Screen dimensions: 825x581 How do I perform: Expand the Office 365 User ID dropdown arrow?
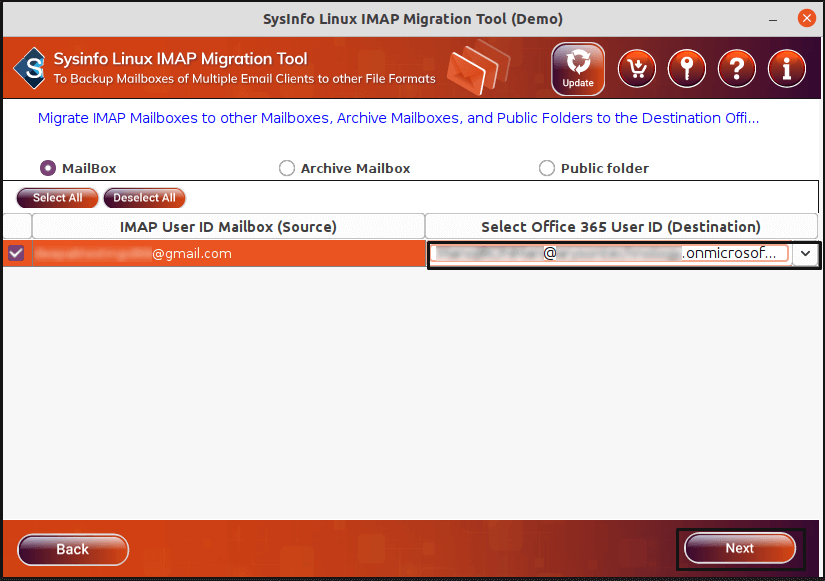[x=806, y=253]
